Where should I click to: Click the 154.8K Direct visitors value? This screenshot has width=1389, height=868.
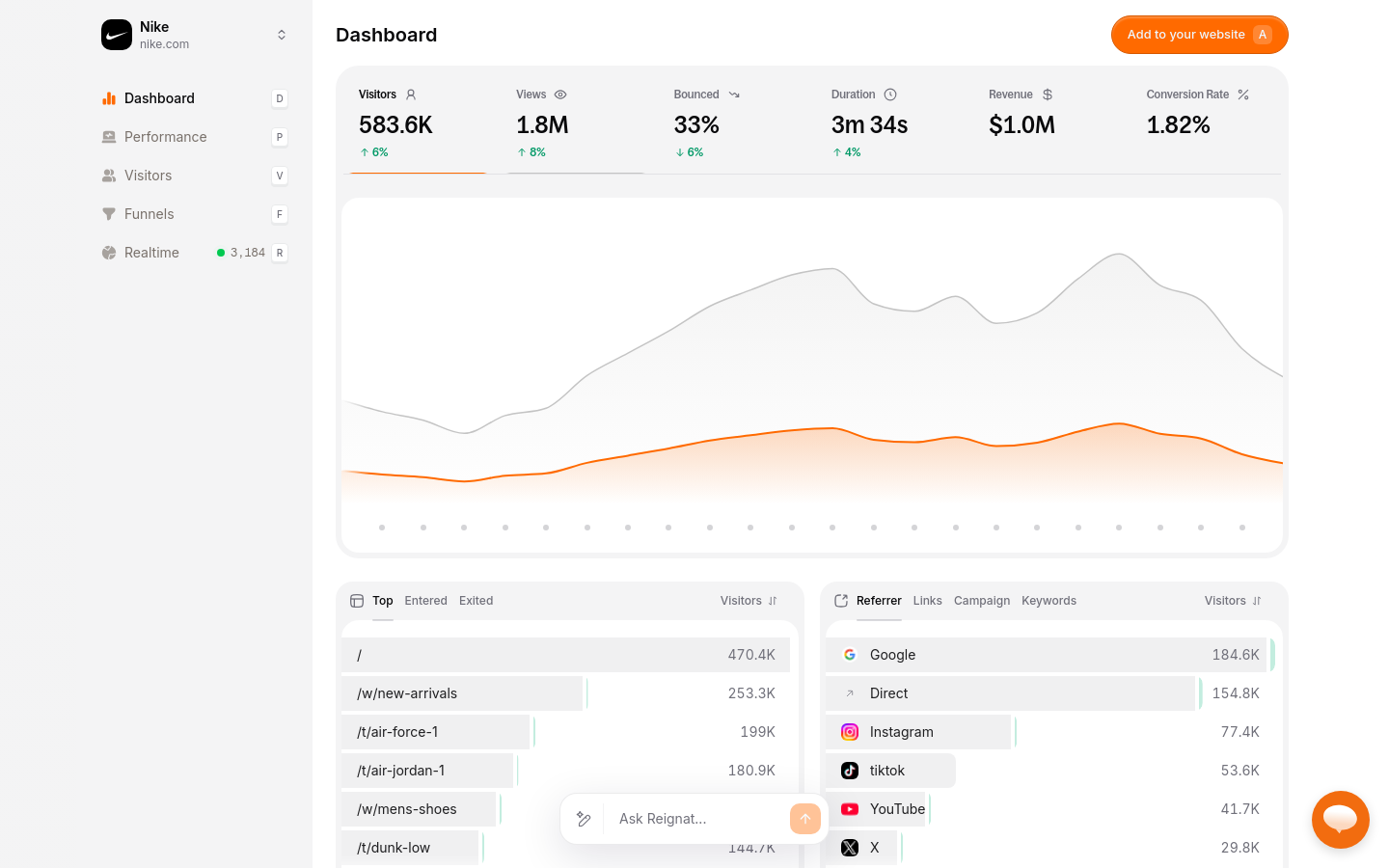tap(1236, 693)
